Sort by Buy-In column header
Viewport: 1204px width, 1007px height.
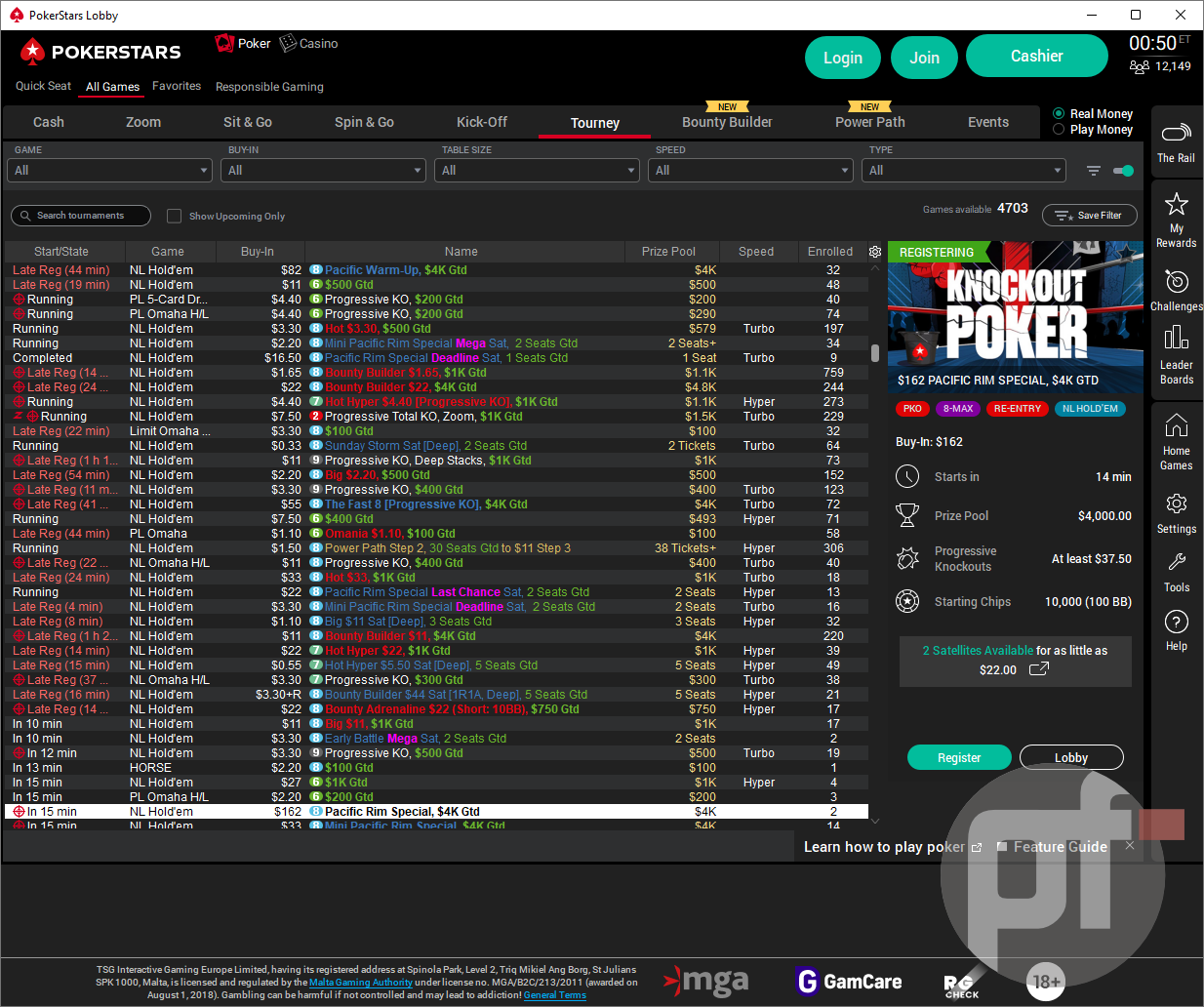click(x=258, y=252)
